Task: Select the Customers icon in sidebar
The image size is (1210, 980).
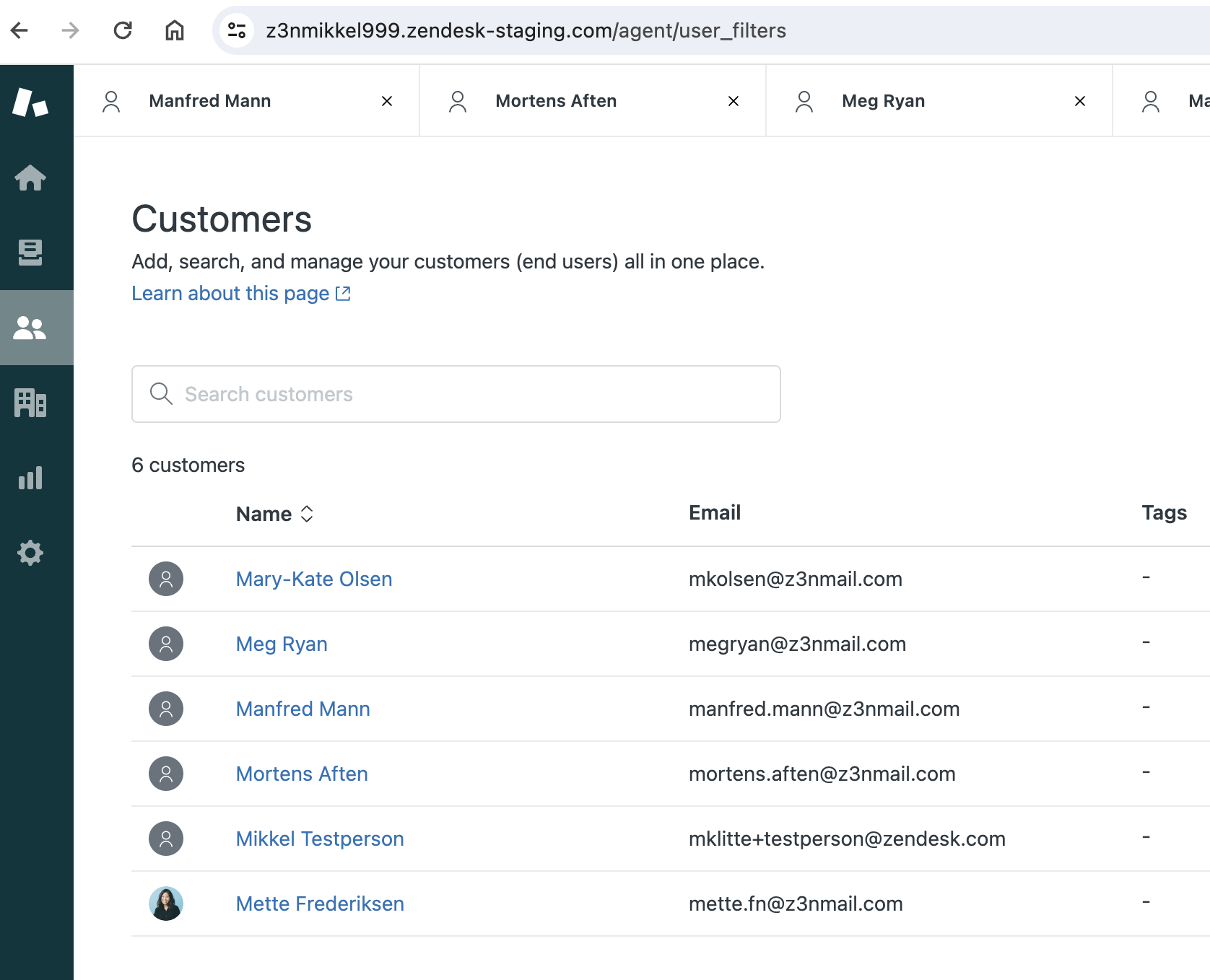Action: [30, 328]
